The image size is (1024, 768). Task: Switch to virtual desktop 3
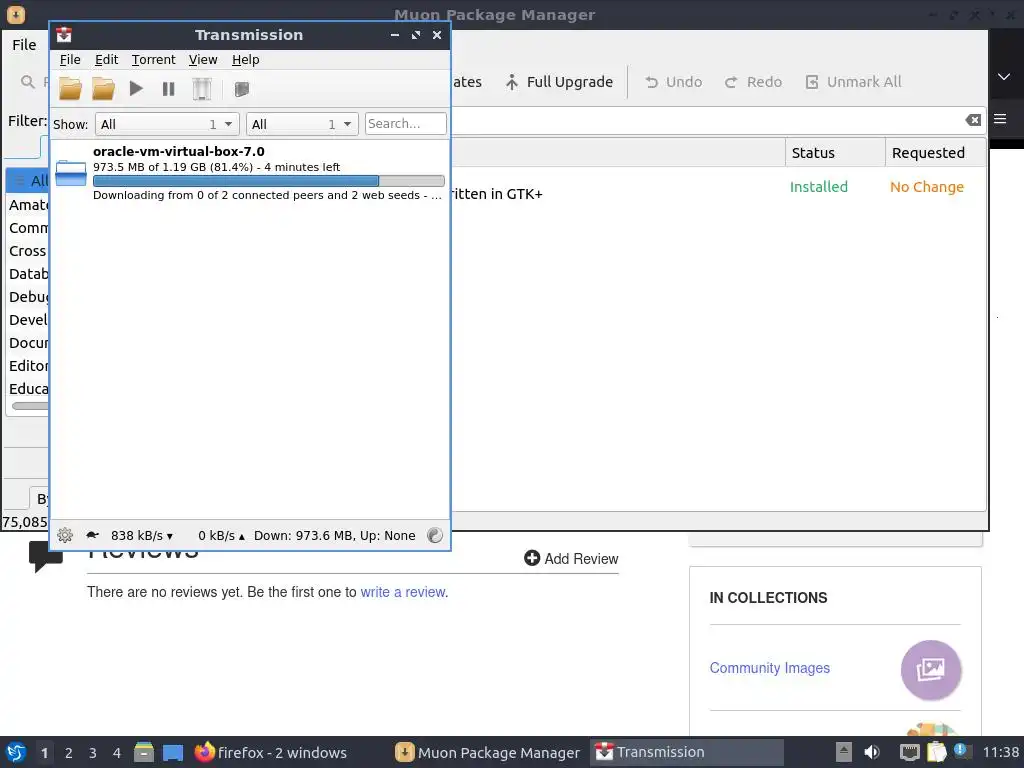click(x=93, y=753)
